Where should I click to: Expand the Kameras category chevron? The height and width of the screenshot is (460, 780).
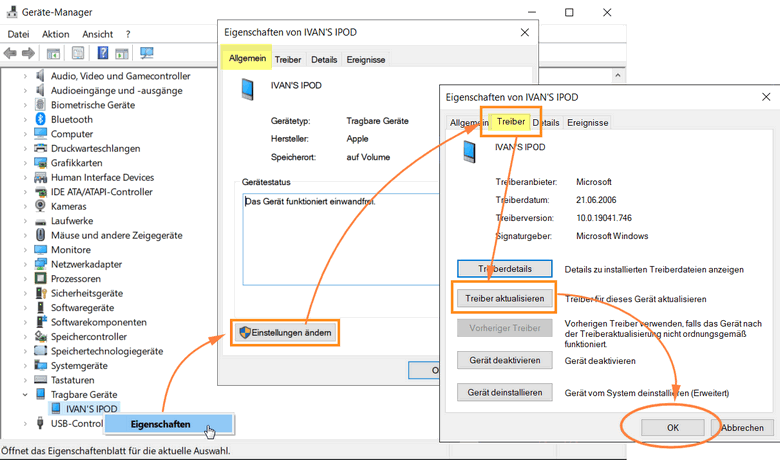click(x=25, y=206)
